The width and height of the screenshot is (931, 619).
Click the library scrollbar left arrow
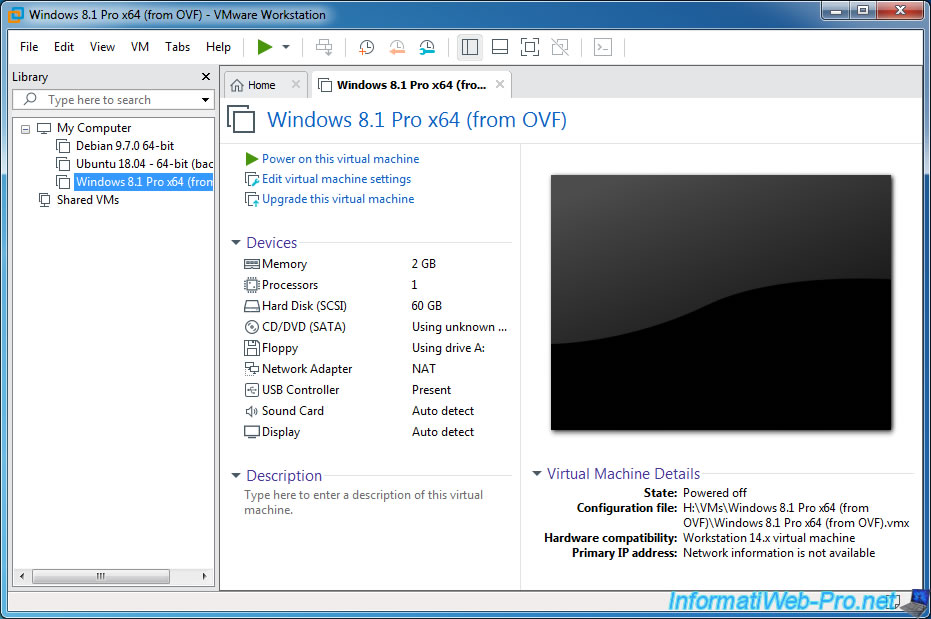(22, 576)
